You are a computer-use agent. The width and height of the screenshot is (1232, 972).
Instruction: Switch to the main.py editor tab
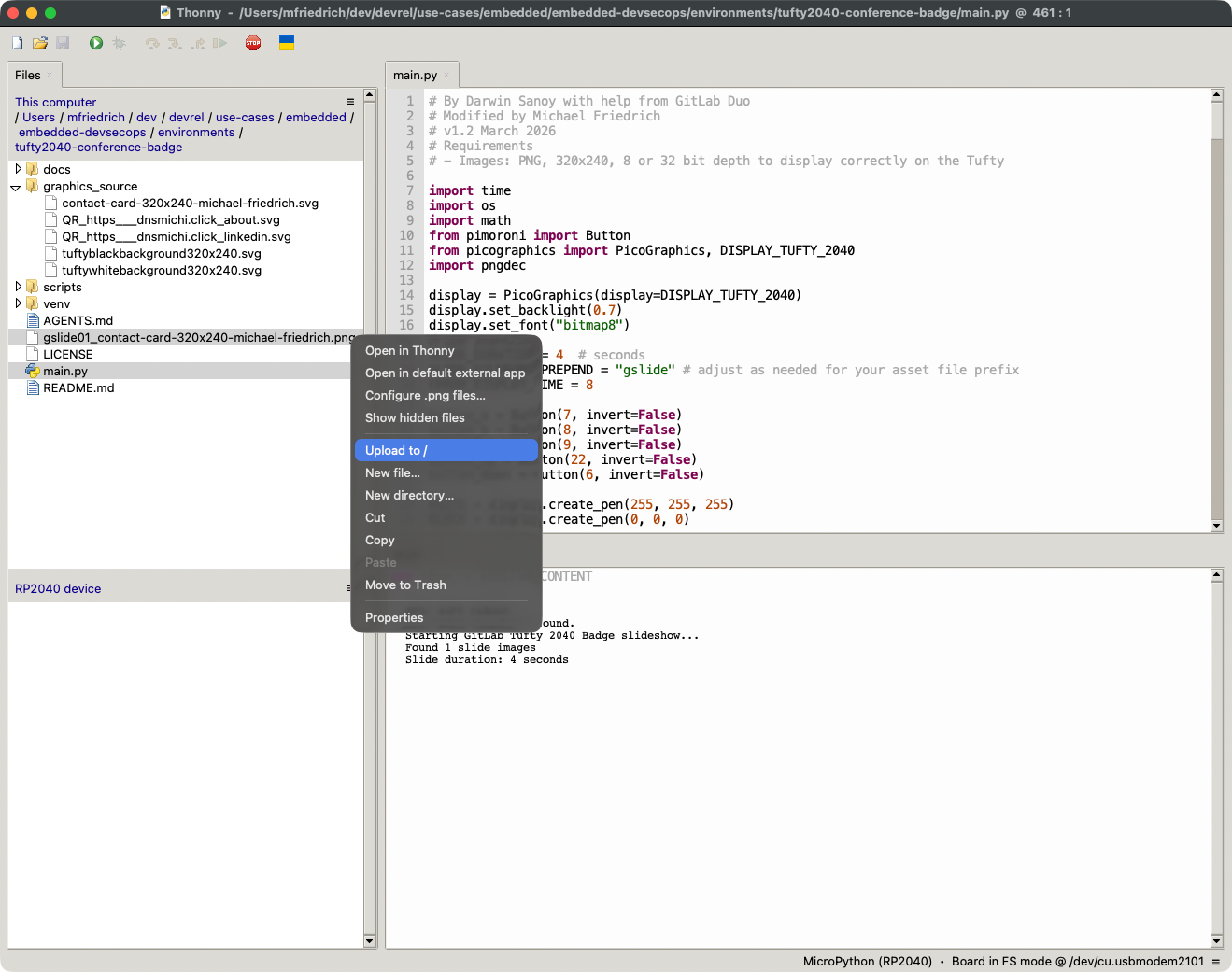pos(415,76)
